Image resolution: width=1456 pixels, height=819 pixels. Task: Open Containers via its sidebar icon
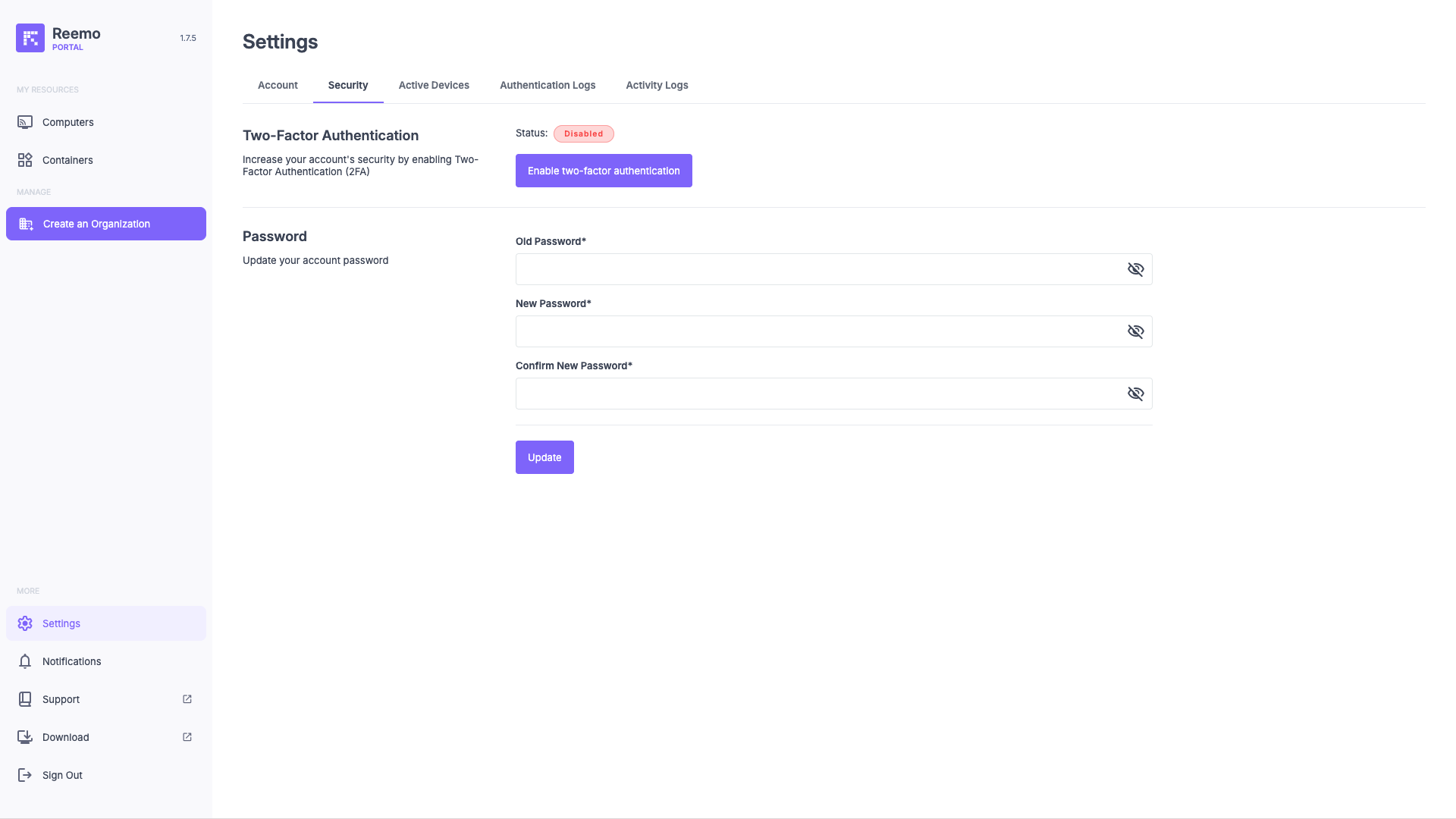coord(25,160)
